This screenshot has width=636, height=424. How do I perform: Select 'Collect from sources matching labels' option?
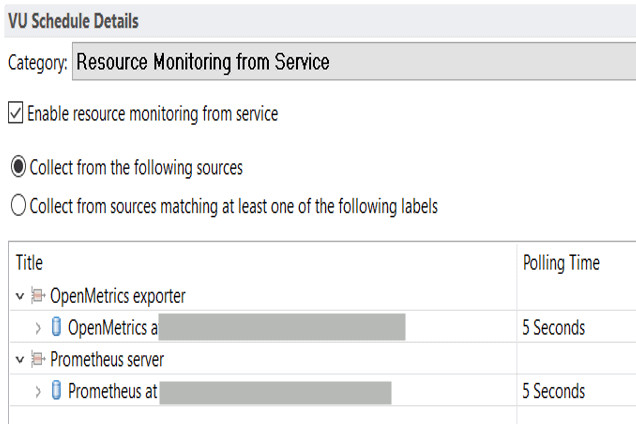point(18,207)
